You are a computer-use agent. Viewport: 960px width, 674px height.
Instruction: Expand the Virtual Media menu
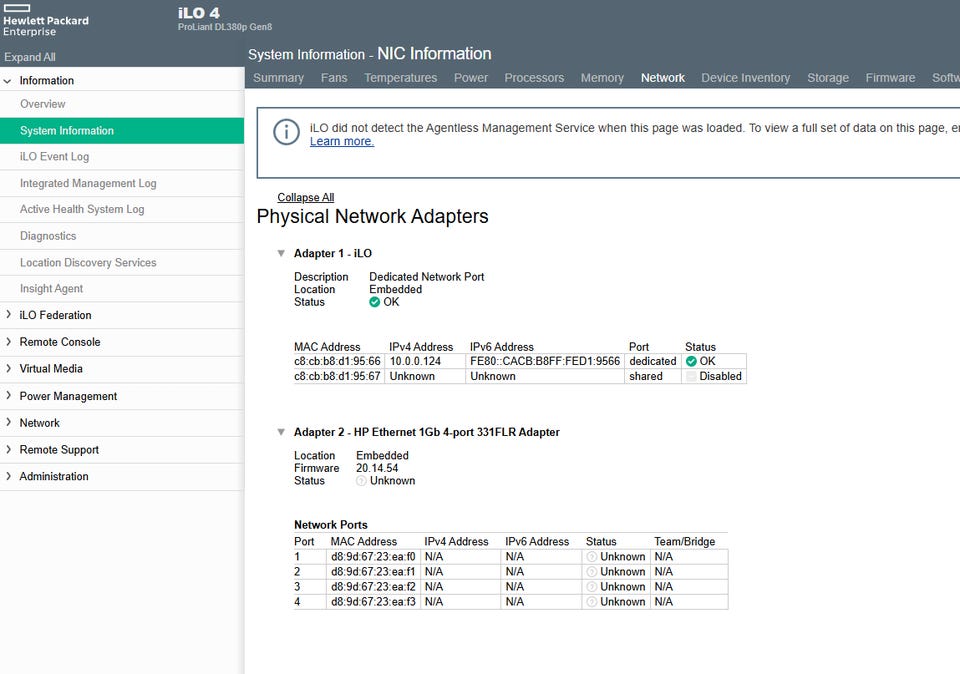(8, 369)
